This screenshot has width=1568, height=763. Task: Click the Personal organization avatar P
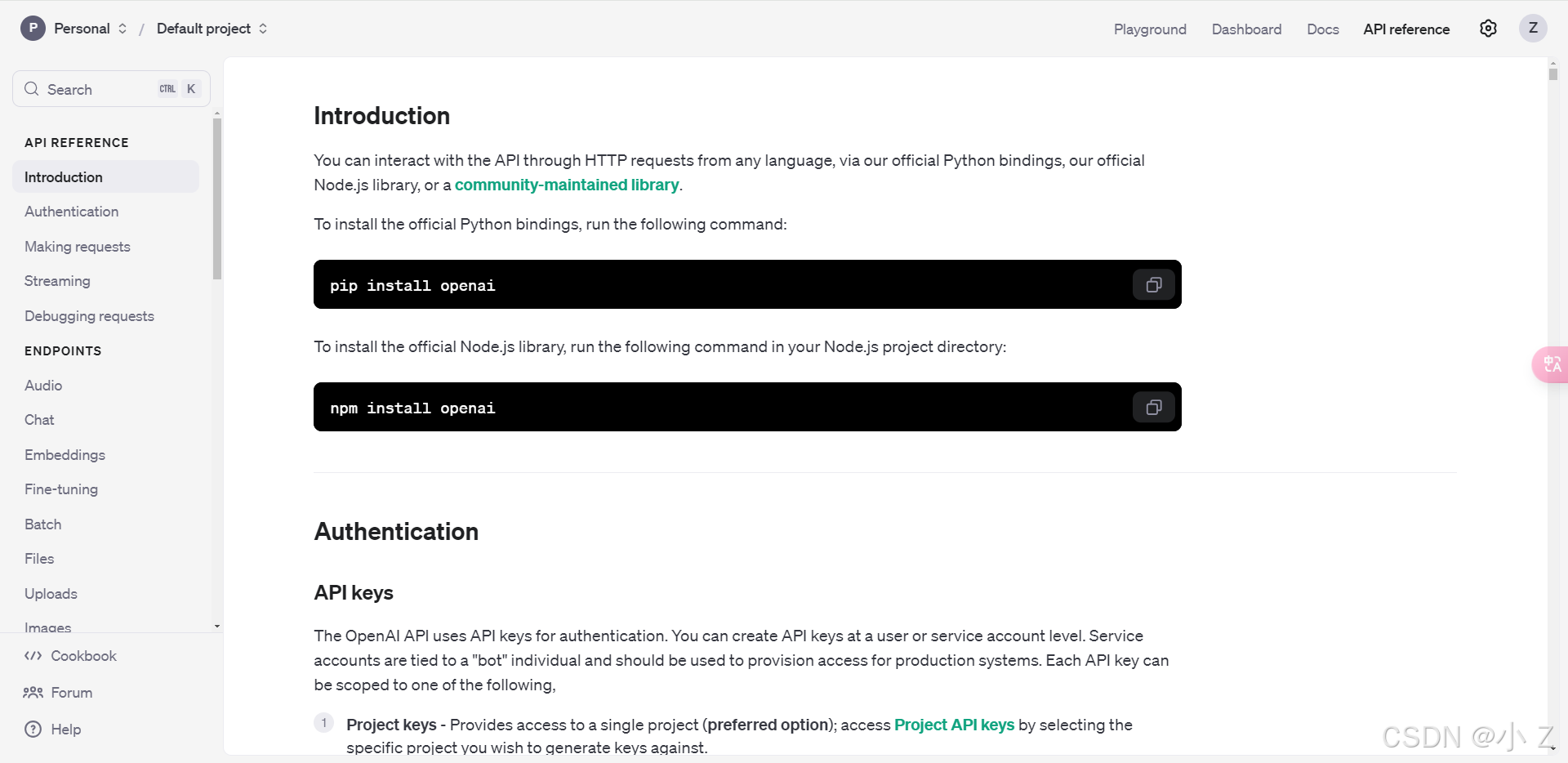(x=33, y=29)
